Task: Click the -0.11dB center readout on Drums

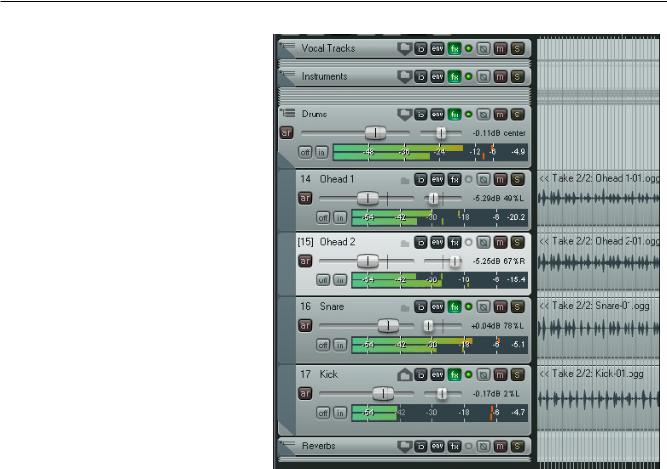Action: click(x=499, y=133)
